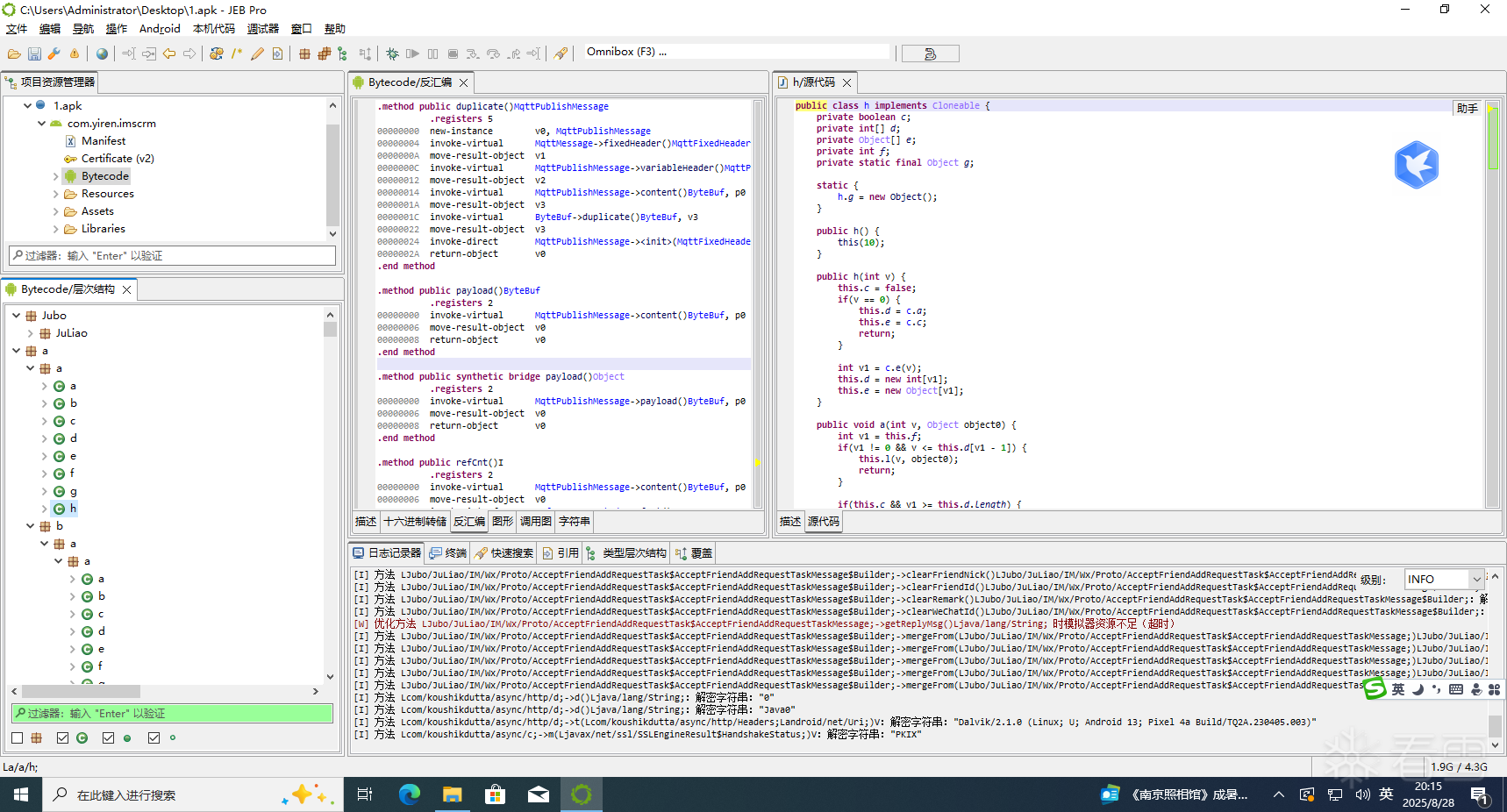This screenshot has height=812, width=1507.
Task: Click the save floppy disk toolbar icon
Action: point(34,53)
